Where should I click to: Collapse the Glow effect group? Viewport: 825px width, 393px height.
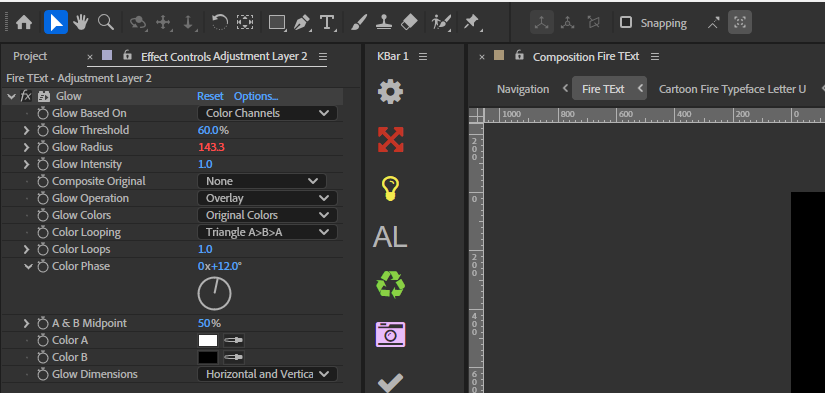tap(12, 96)
